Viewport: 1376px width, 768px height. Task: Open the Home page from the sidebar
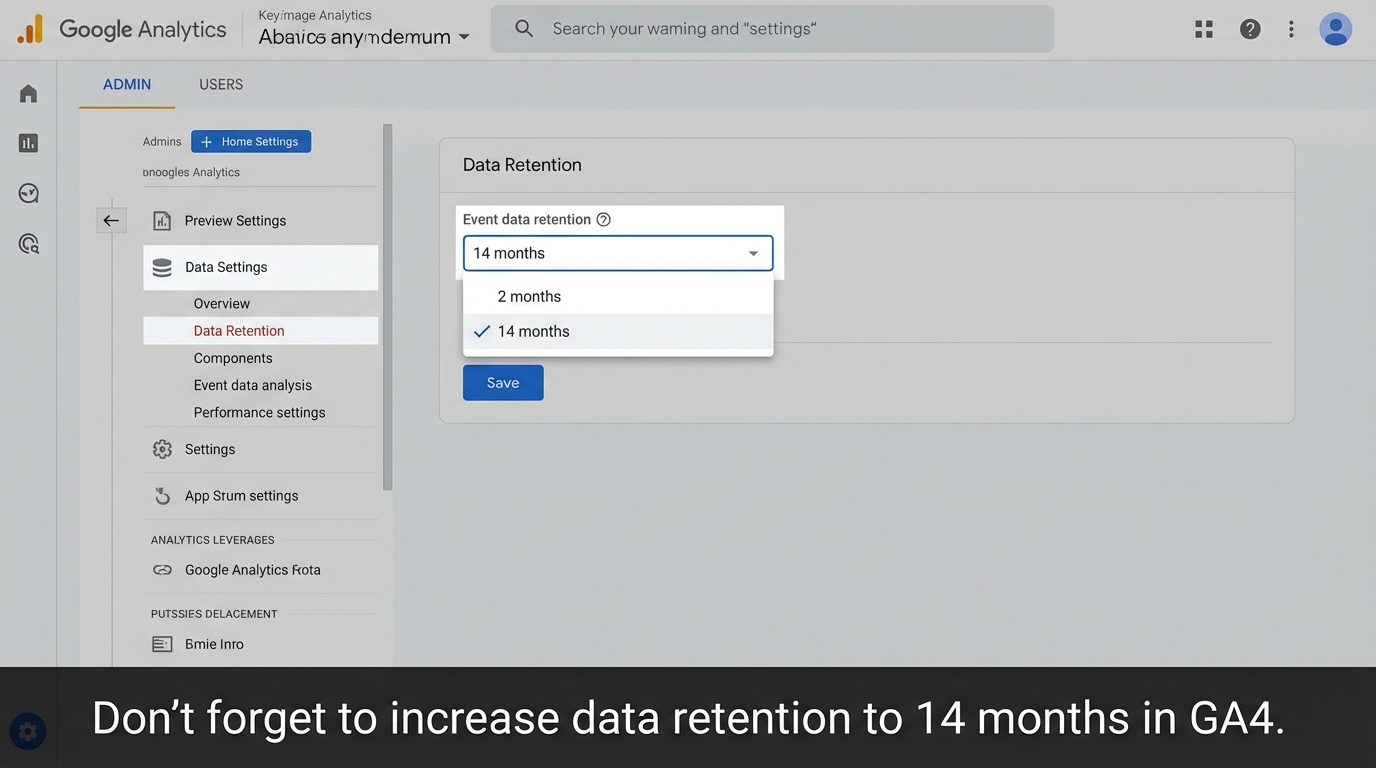[x=27, y=92]
